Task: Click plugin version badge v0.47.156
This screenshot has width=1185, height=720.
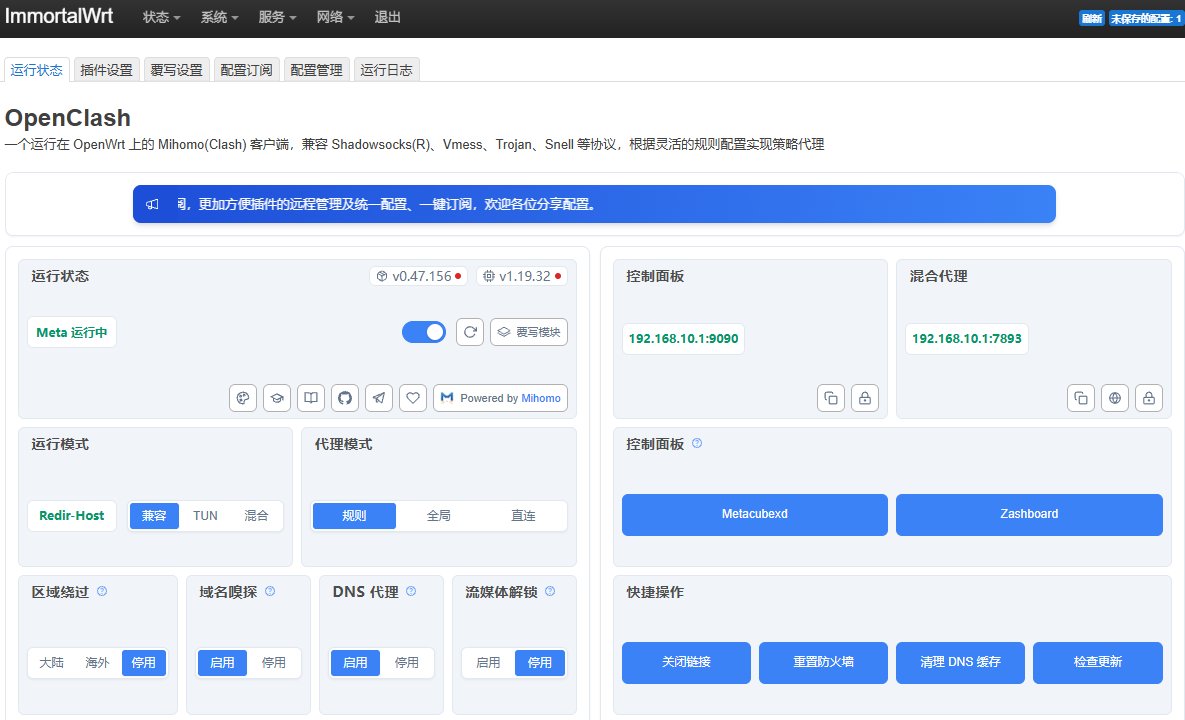Action: coord(419,277)
